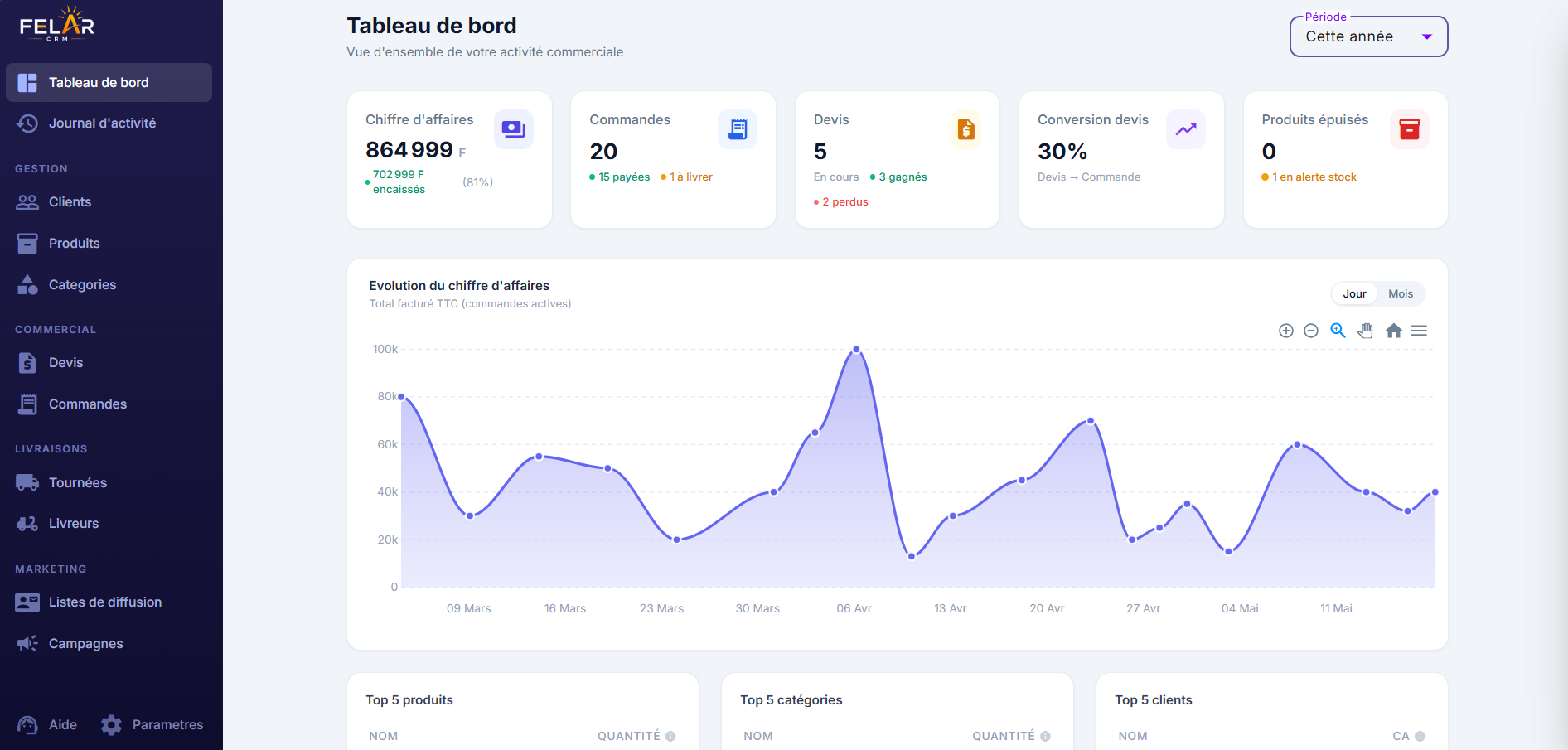Open the Période dropdown
Viewport: 1568px width, 750px height.
(1368, 37)
